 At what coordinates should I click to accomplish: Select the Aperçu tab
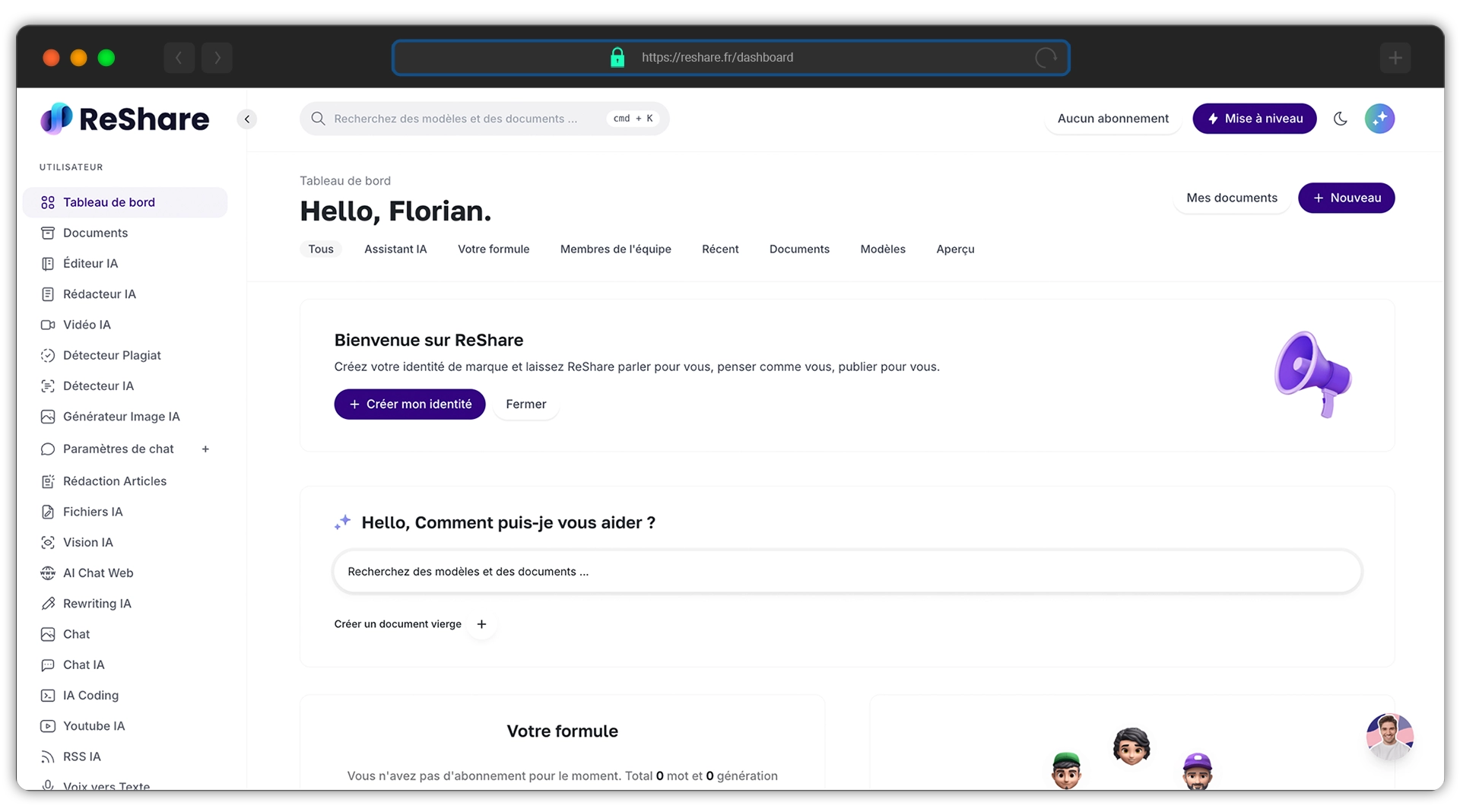[955, 249]
